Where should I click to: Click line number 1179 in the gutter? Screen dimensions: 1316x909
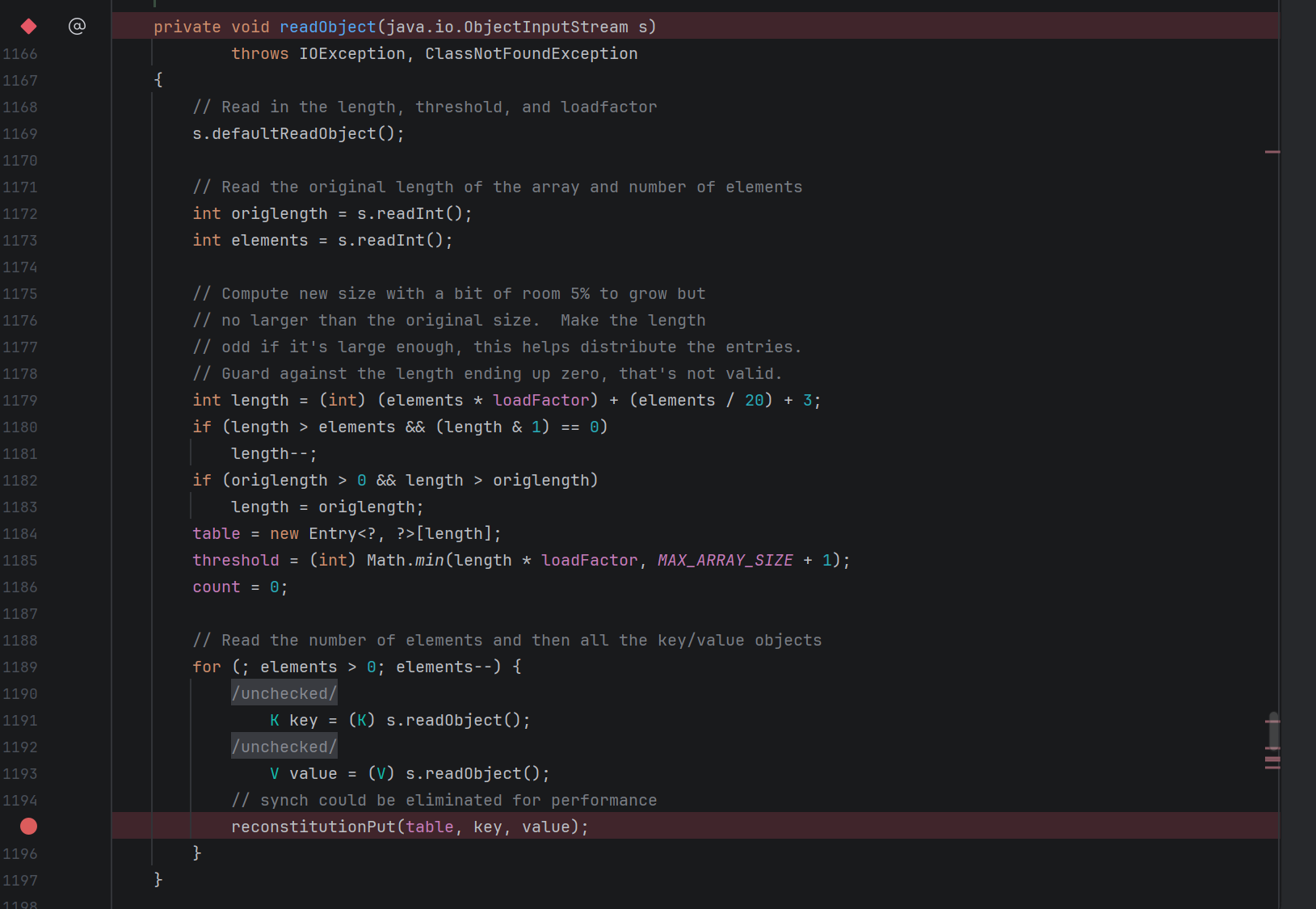20,401
